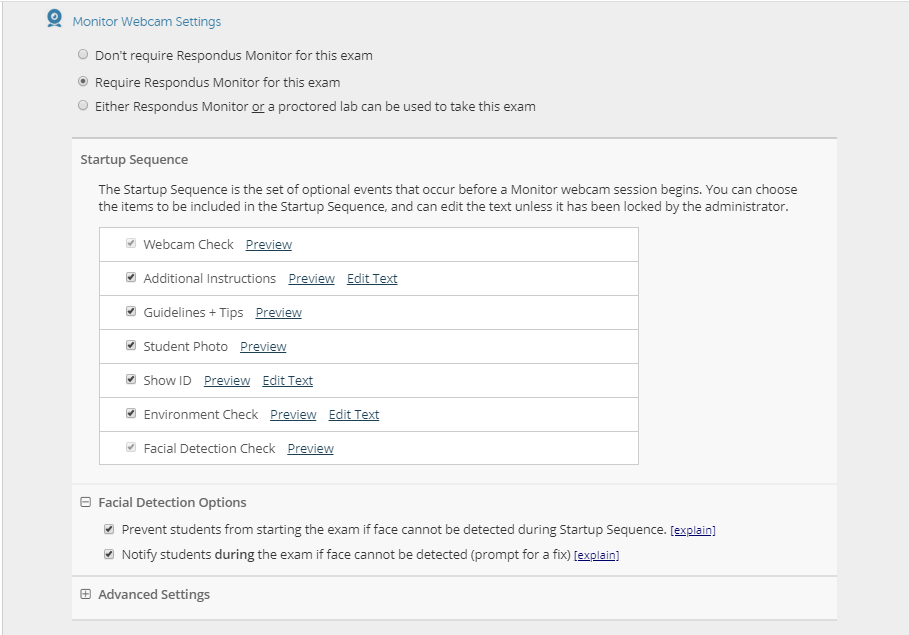This screenshot has width=909, height=635.
Task: Uncheck the Additional Instructions checkbox
Action: pos(131,277)
